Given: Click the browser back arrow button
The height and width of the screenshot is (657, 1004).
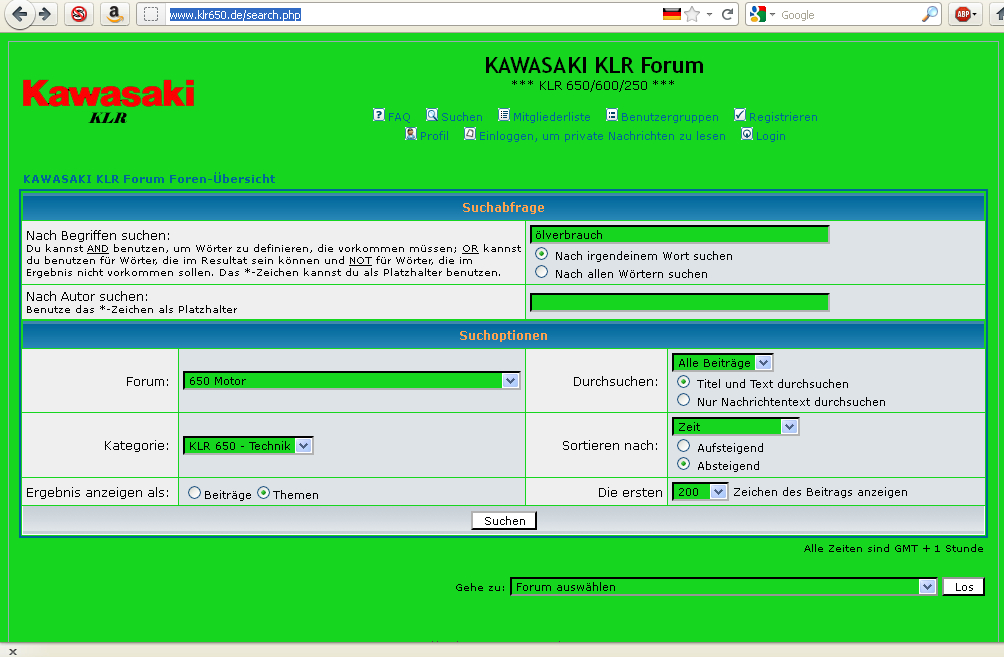Looking at the screenshot, I should pos(20,14).
